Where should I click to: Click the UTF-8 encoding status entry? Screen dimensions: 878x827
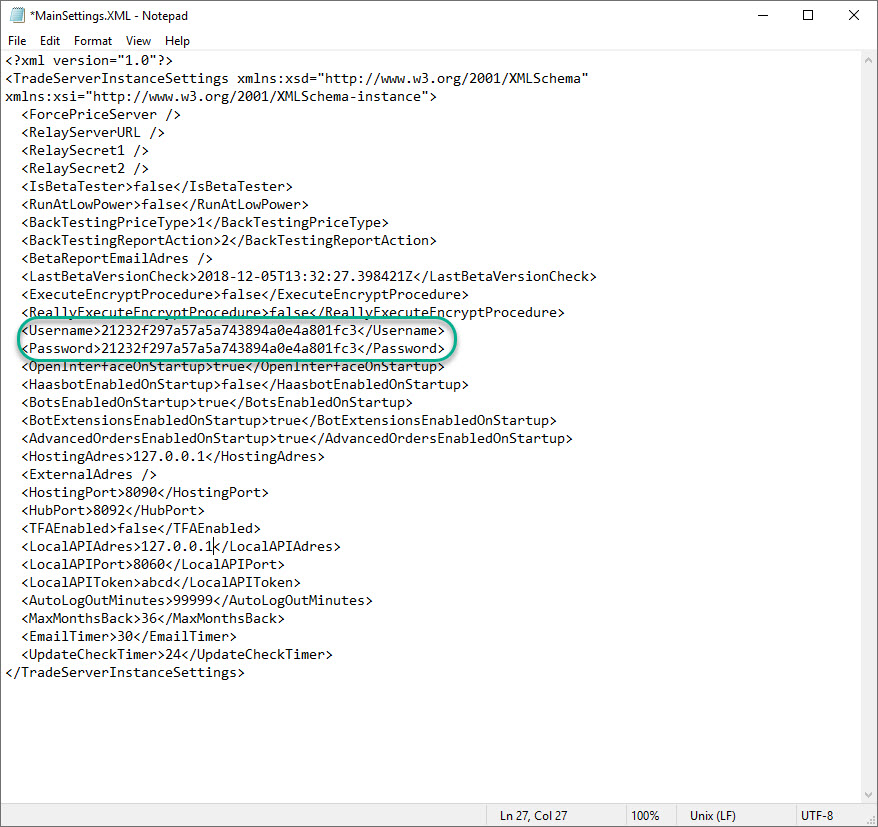tap(817, 816)
